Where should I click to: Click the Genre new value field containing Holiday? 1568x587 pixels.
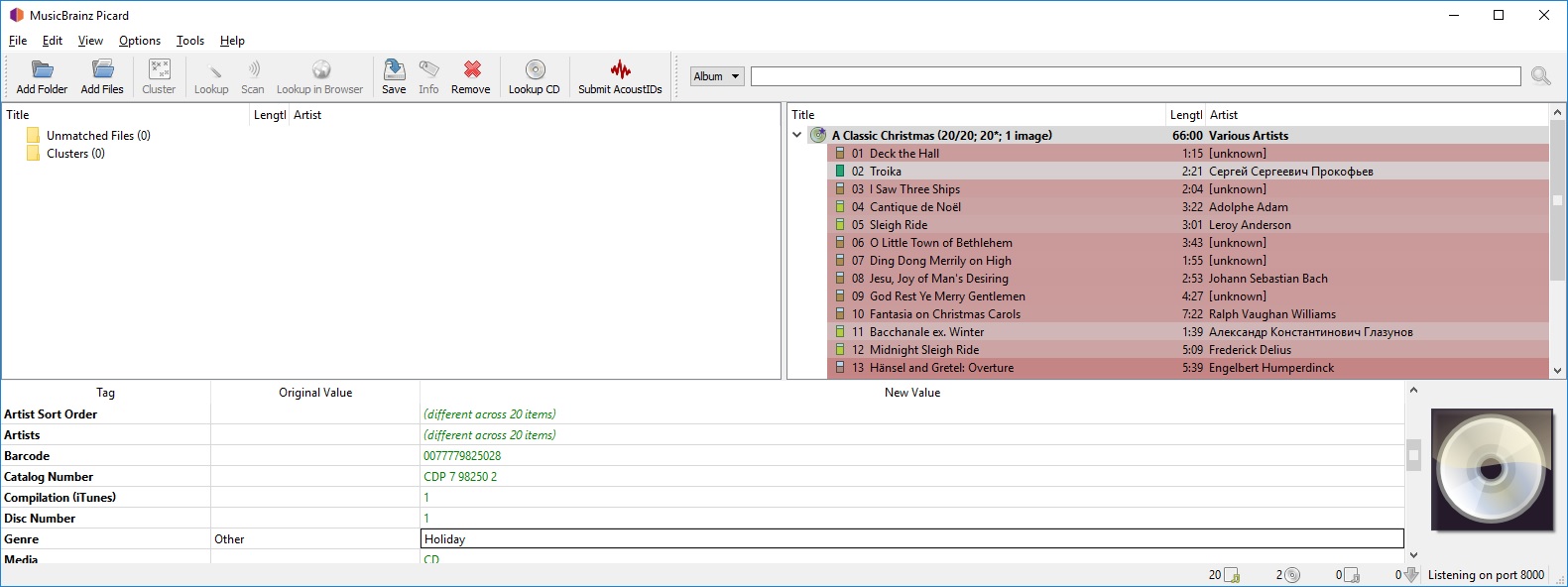[x=912, y=538]
